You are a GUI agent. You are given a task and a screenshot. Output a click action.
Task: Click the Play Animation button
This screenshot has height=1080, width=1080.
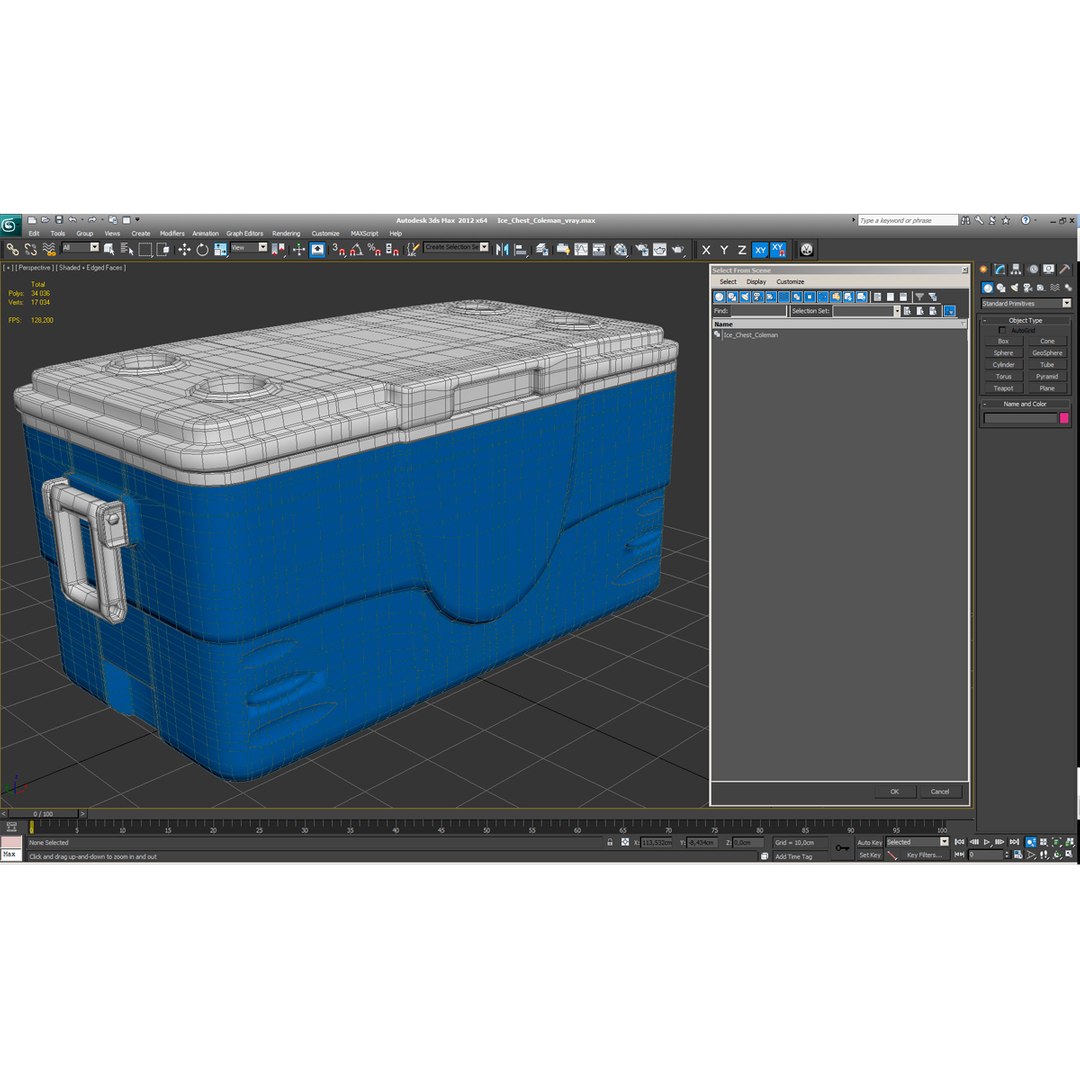pos(987,842)
